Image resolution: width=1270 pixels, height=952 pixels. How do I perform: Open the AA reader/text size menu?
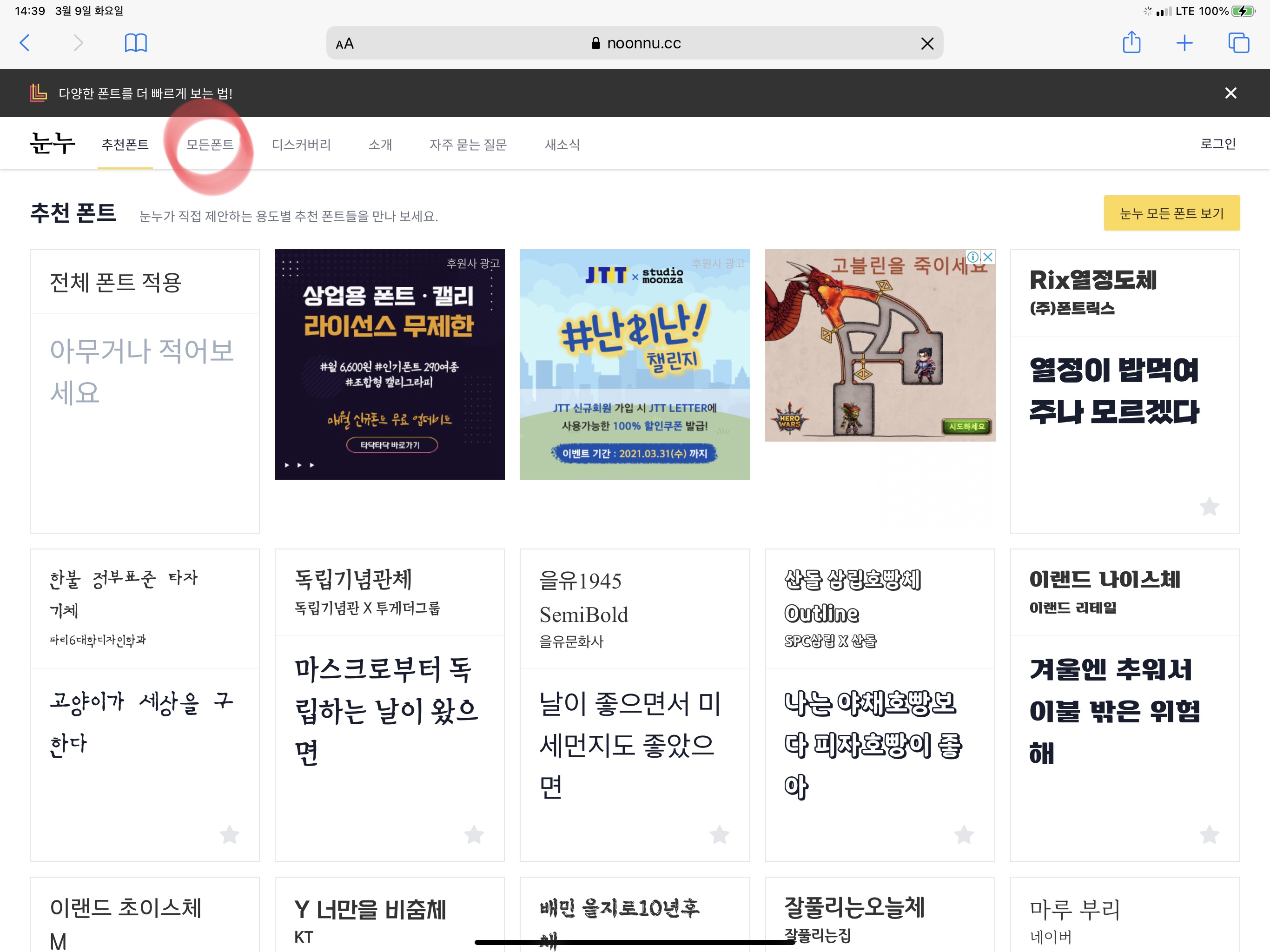[x=344, y=44]
